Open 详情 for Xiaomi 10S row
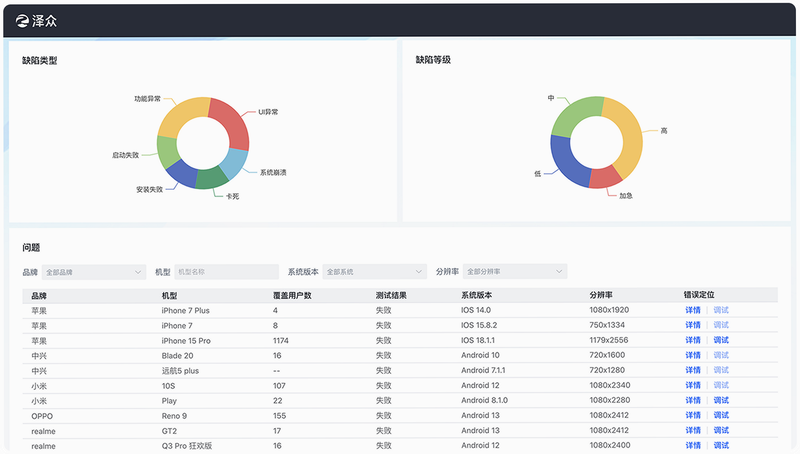Image resolution: width=800 pixels, height=454 pixels. tap(693, 385)
